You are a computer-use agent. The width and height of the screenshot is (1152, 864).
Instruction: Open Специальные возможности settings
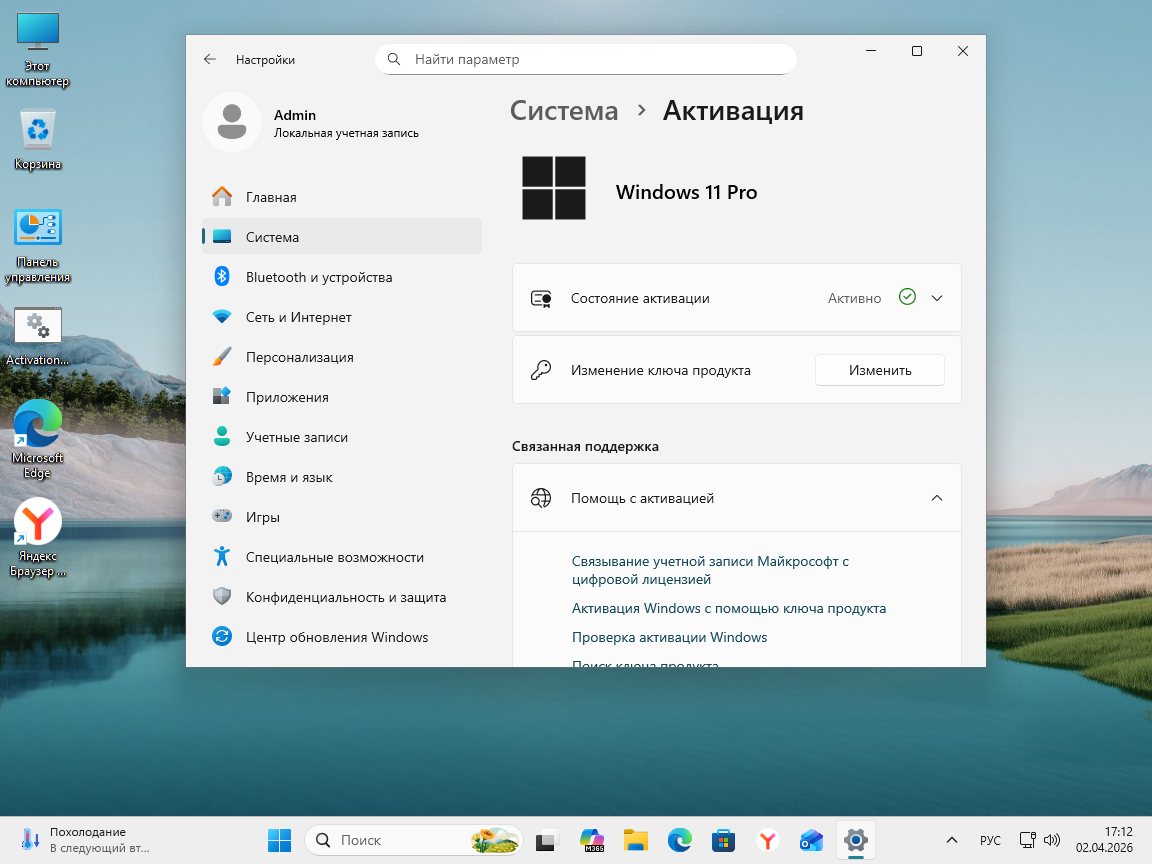(334, 557)
